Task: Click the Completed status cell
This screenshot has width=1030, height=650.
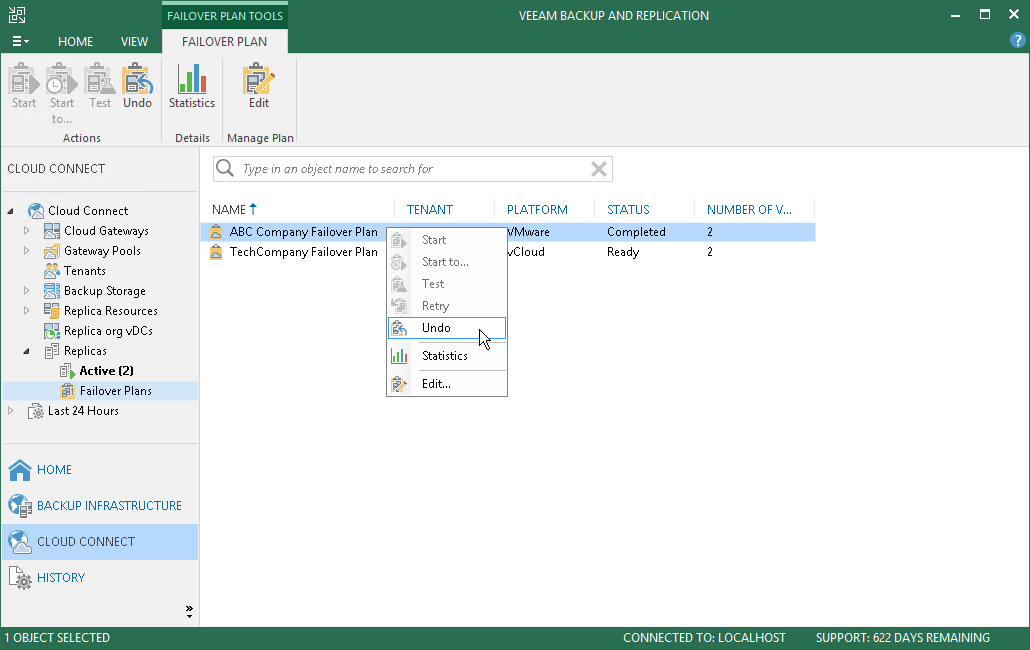Action: pyautogui.click(x=636, y=232)
